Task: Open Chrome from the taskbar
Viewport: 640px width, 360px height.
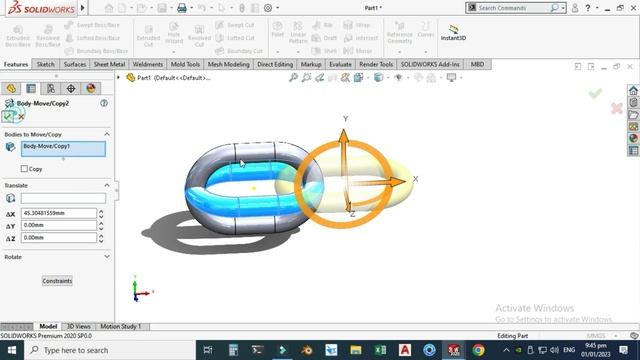Action: pyautogui.click(x=478, y=350)
